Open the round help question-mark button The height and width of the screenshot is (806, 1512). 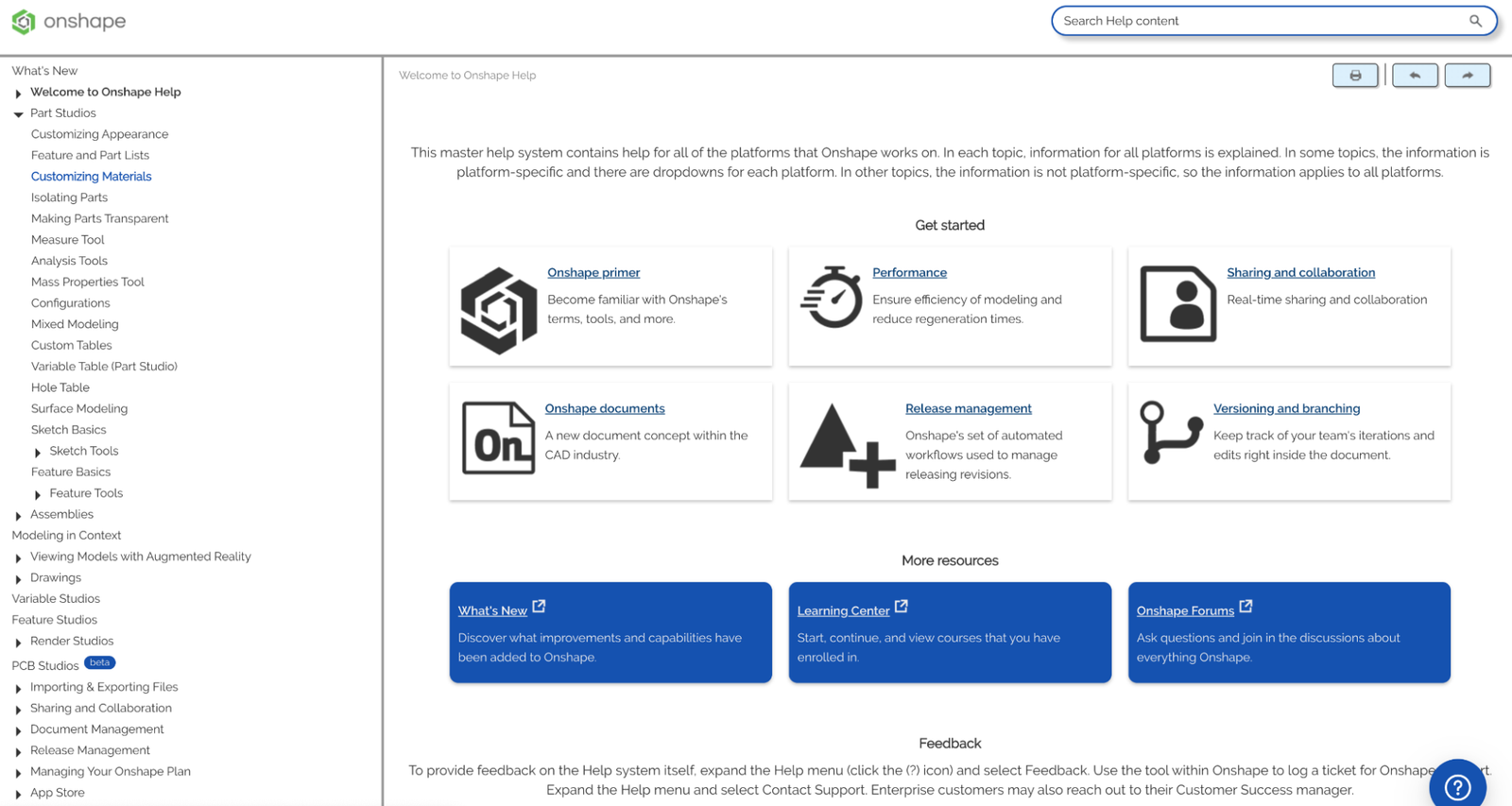pos(1457,786)
